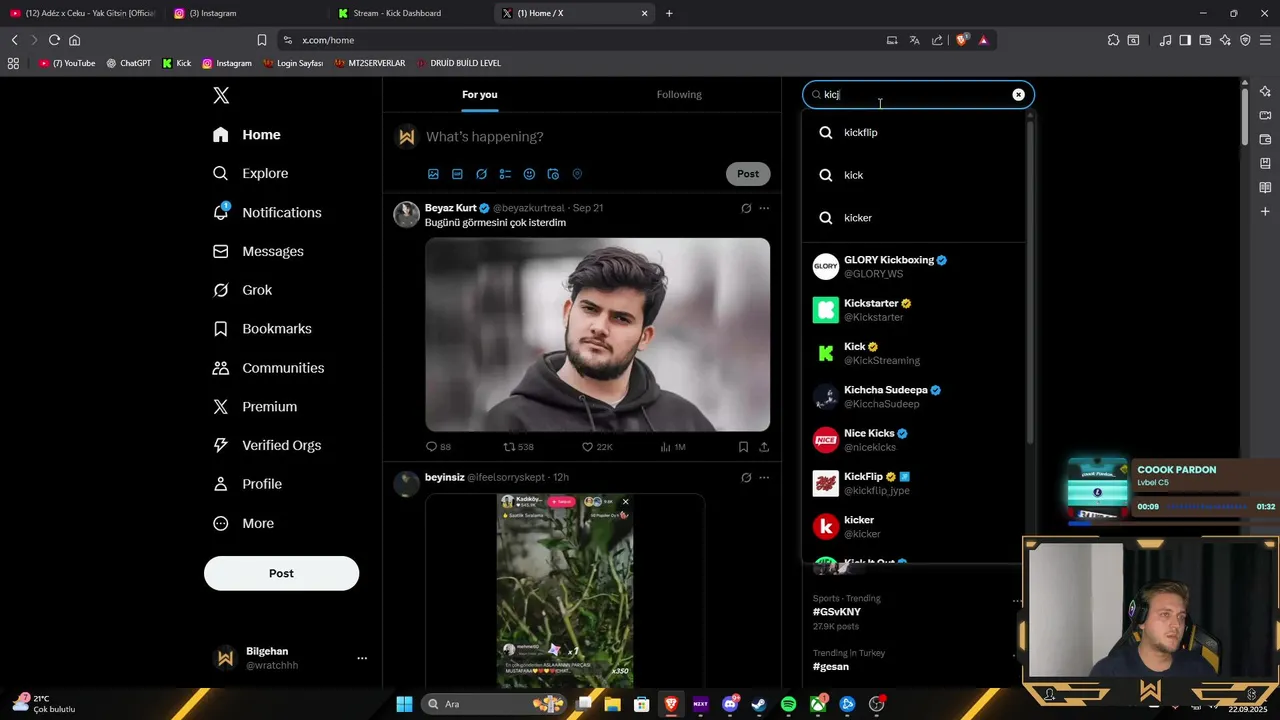This screenshot has height=720, width=1280.
Task: Click Grok icon on Beyaz Kurt post
Action: click(746, 208)
